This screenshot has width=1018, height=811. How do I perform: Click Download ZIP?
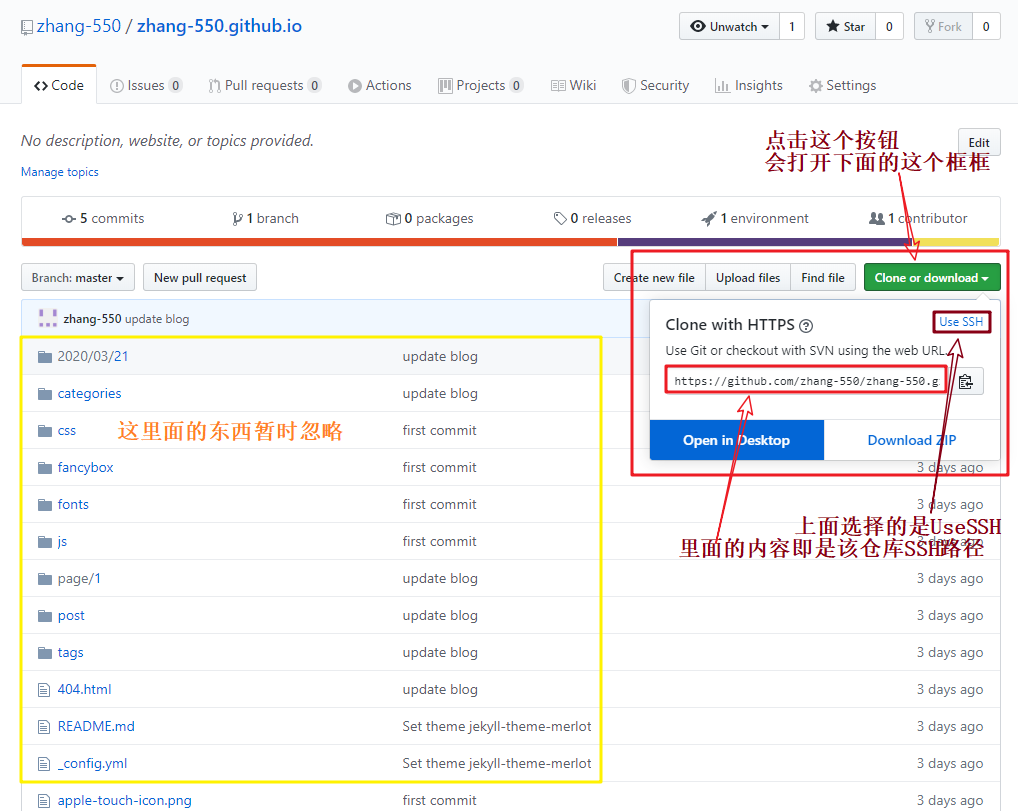(912, 440)
